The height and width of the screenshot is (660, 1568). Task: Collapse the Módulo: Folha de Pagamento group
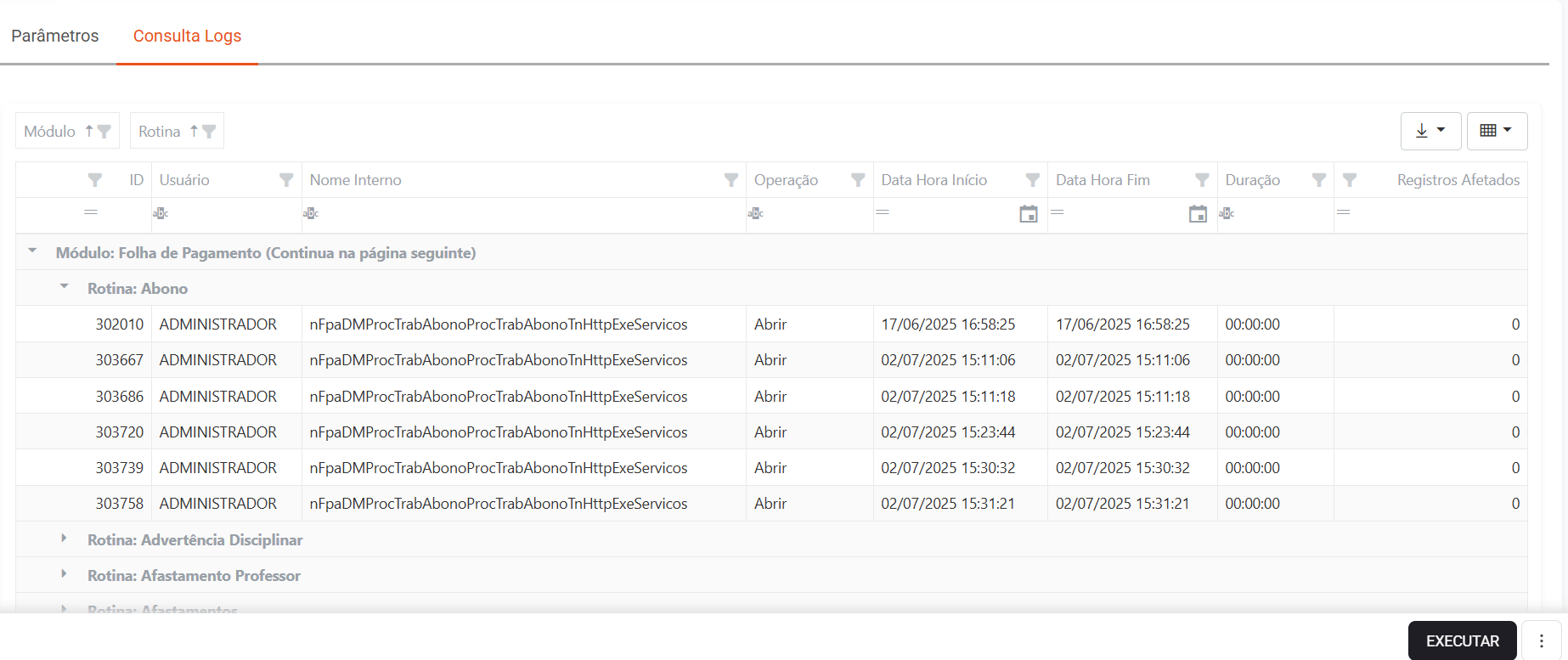[33, 251]
